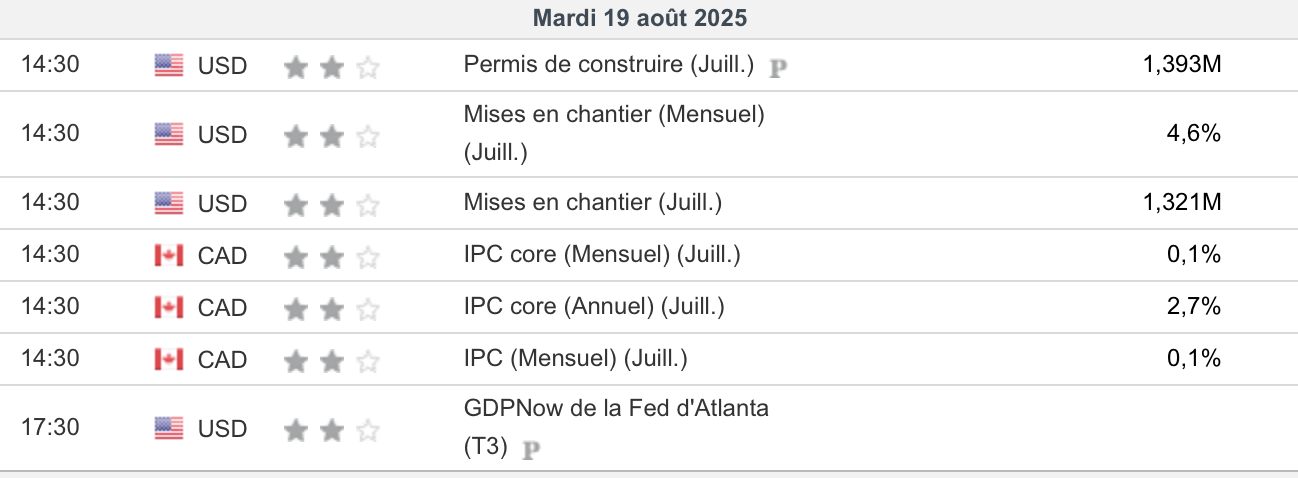Open the IPC core (Annuel) (Juill.) event

594,307
